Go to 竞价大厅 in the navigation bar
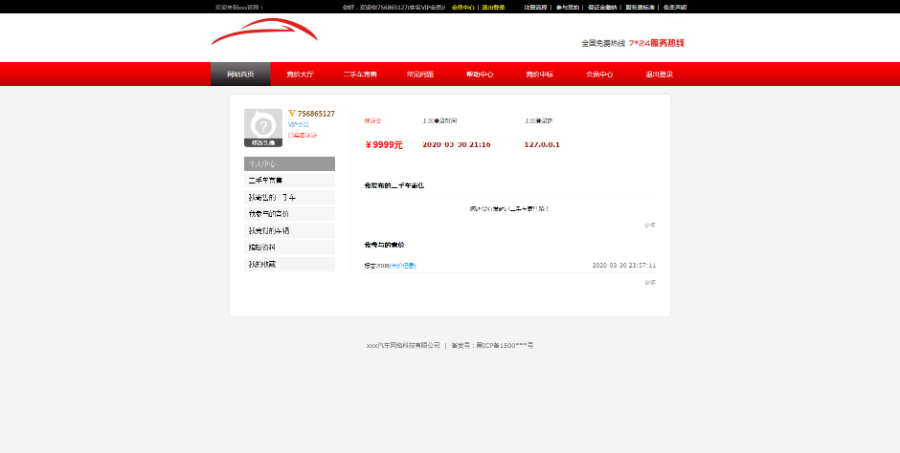 [300, 74]
